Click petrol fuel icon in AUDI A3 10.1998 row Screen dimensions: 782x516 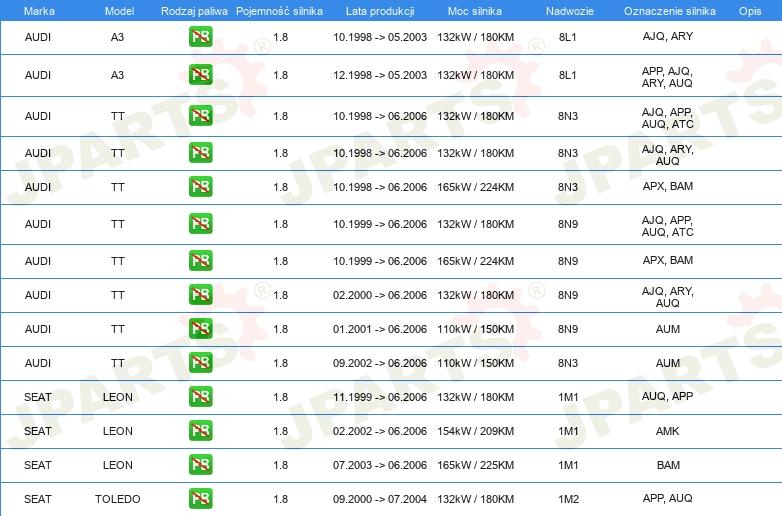tap(200, 37)
